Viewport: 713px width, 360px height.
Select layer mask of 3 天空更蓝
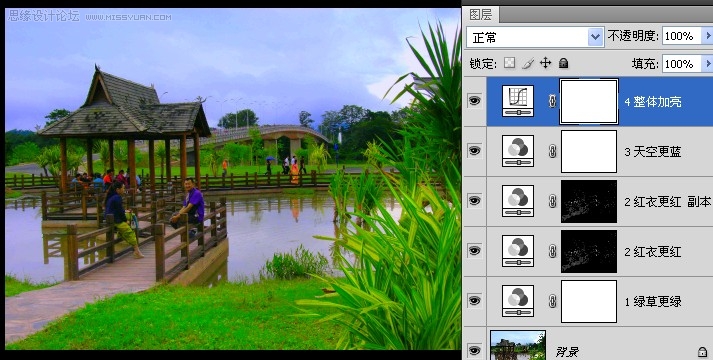click(x=589, y=151)
